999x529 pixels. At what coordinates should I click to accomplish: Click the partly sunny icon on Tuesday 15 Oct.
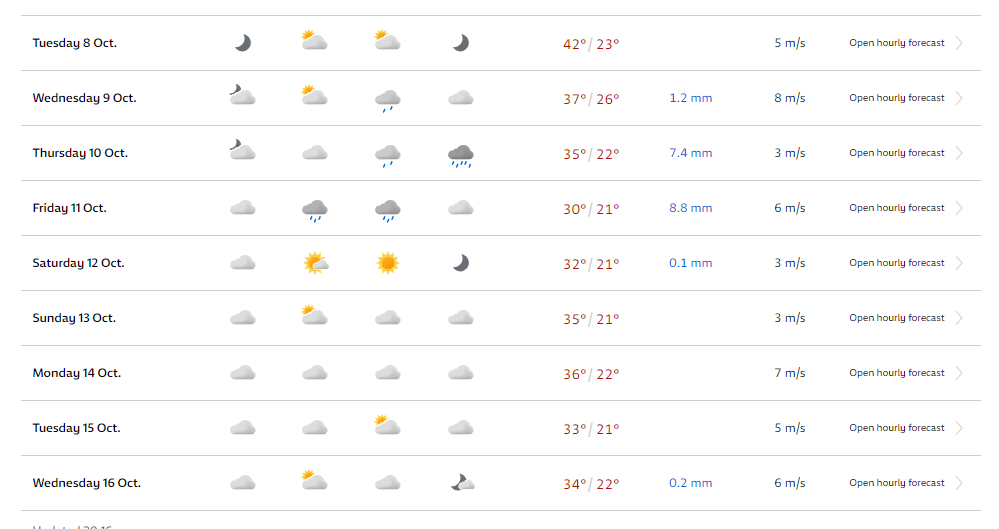click(x=387, y=424)
